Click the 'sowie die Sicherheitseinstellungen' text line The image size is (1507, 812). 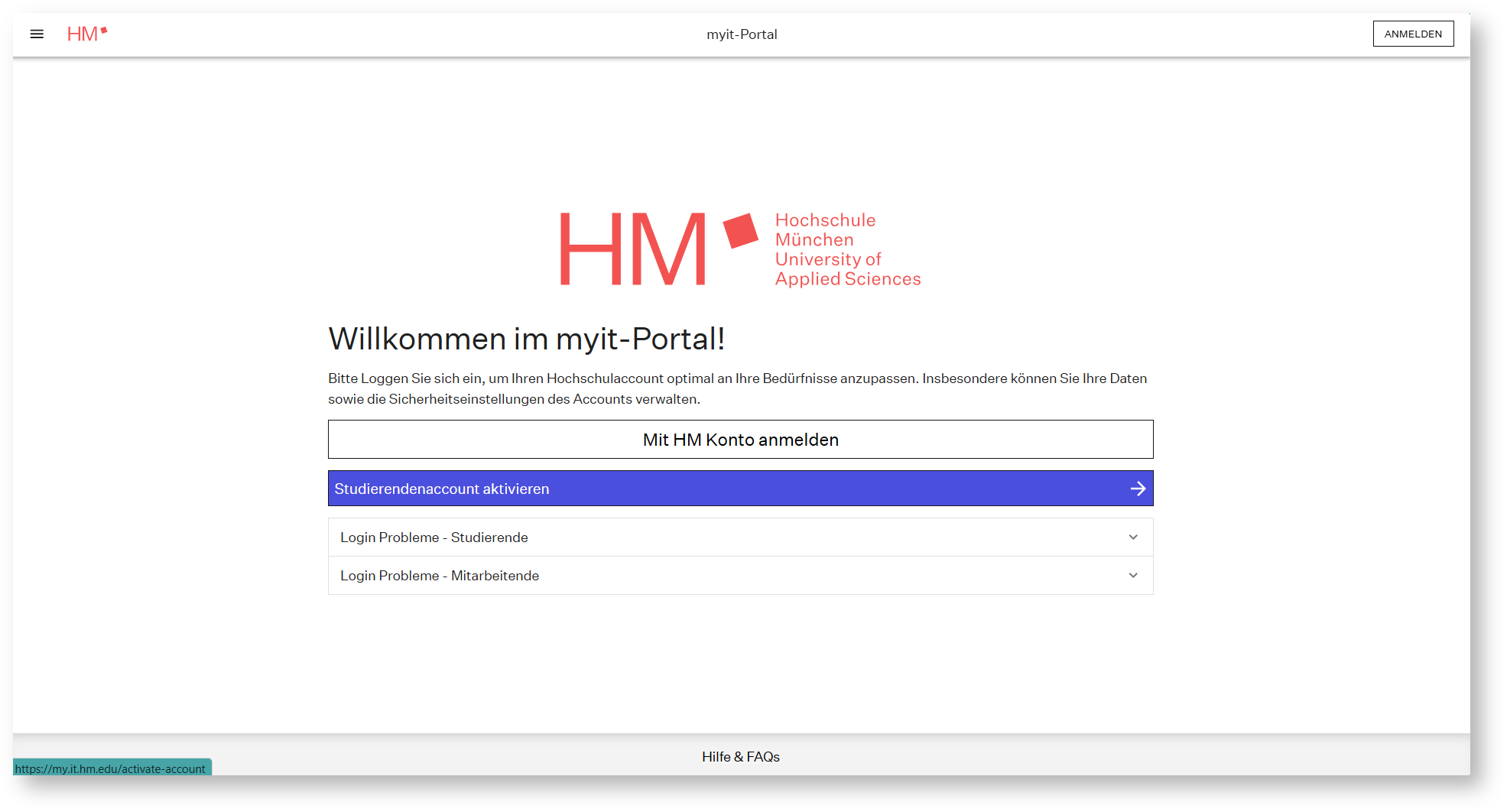pyautogui.click(x=514, y=399)
